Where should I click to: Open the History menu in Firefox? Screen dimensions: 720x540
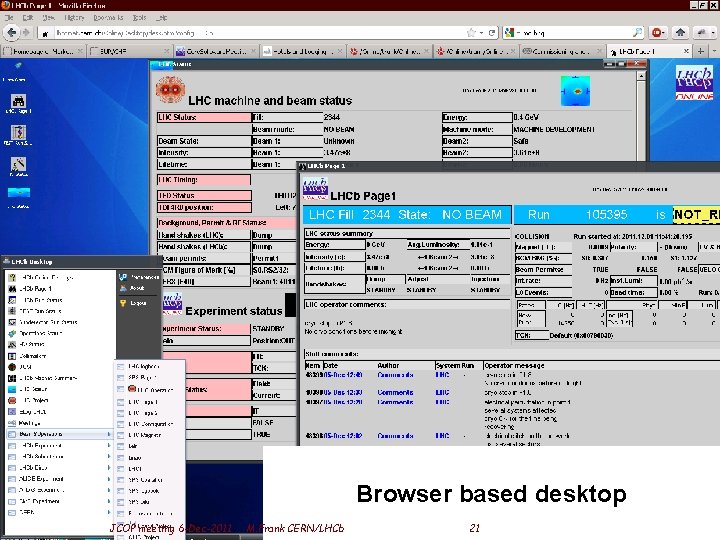coord(74,17)
